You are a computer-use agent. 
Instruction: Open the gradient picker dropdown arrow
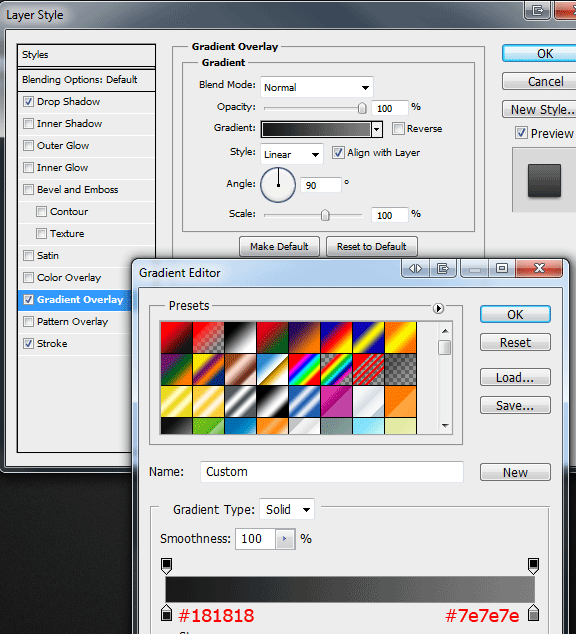pos(377,130)
